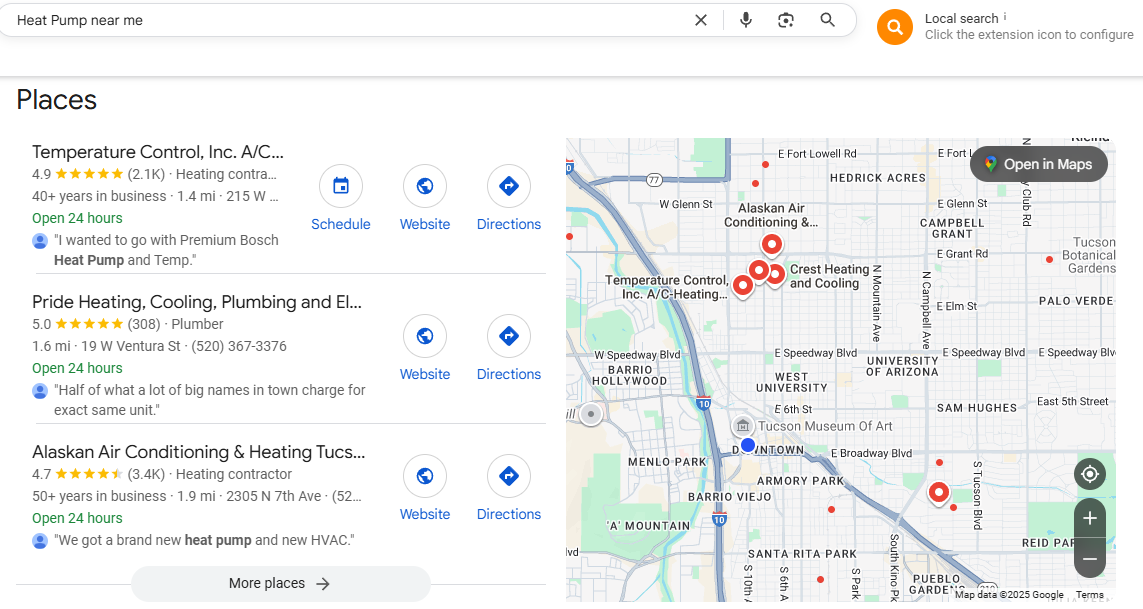Open the map Terms link
This screenshot has height=609, width=1143.
coord(1089,595)
